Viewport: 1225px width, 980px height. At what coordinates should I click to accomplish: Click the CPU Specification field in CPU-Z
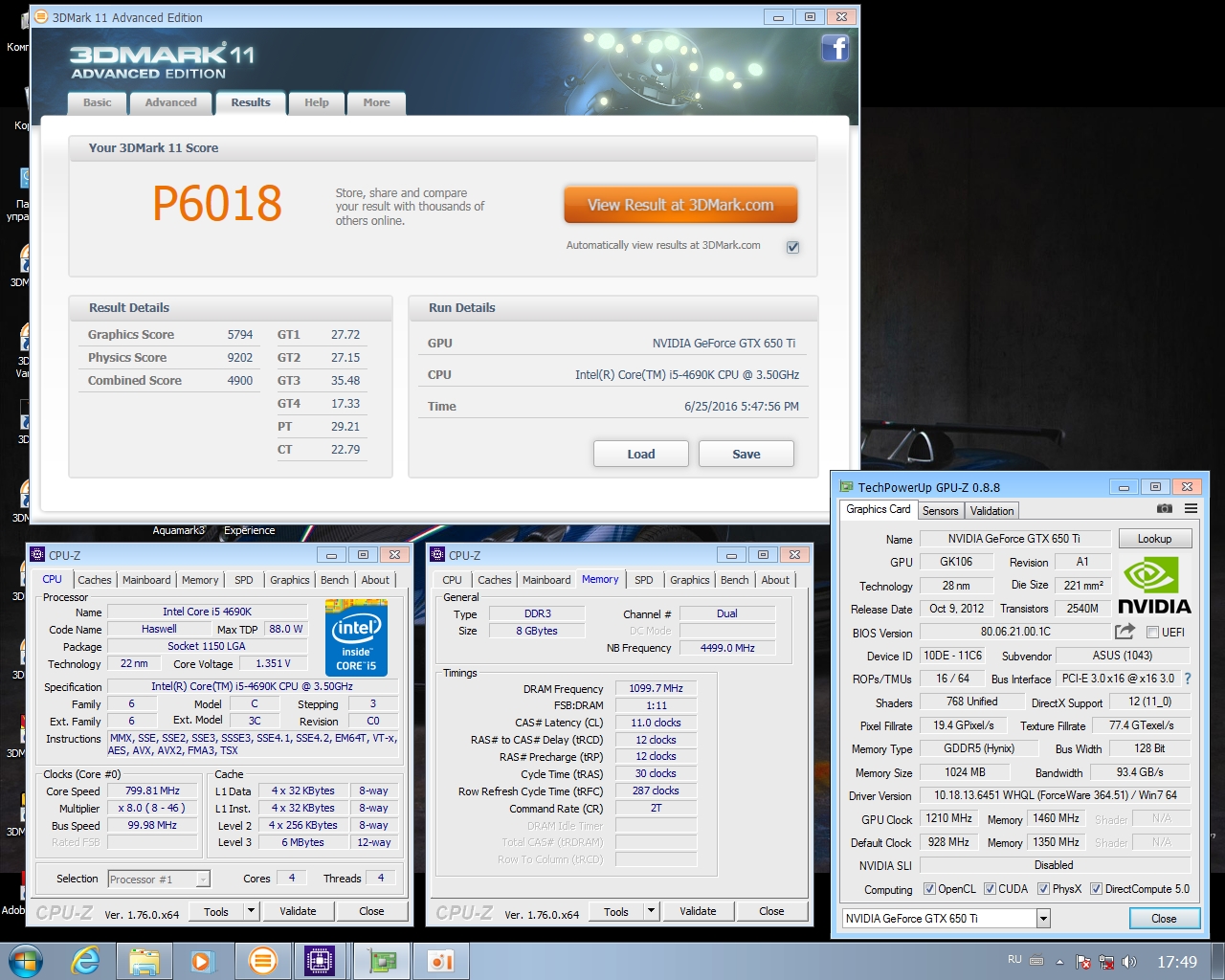click(252, 686)
